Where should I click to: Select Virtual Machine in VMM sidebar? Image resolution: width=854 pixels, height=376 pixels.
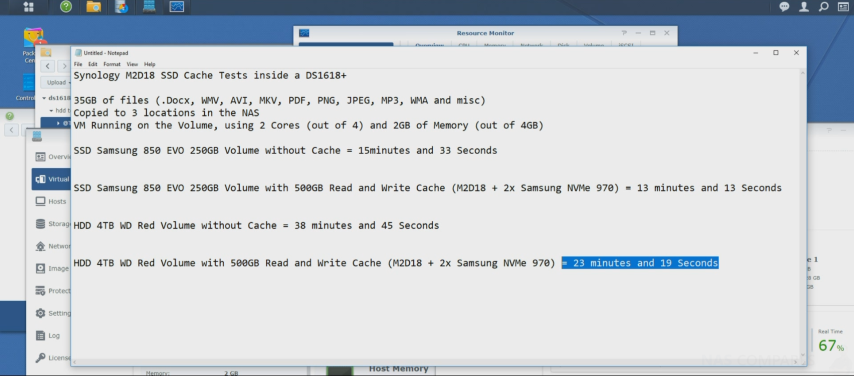click(x=51, y=179)
